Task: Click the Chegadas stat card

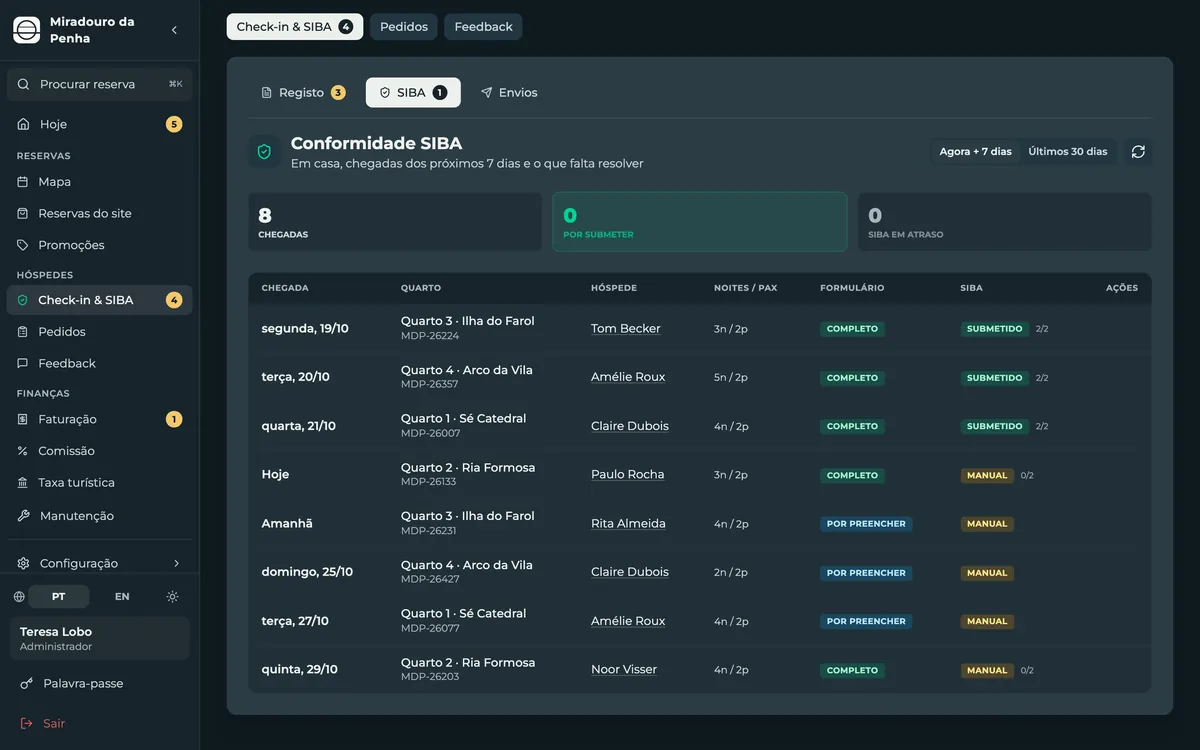Action: pos(395,222)
